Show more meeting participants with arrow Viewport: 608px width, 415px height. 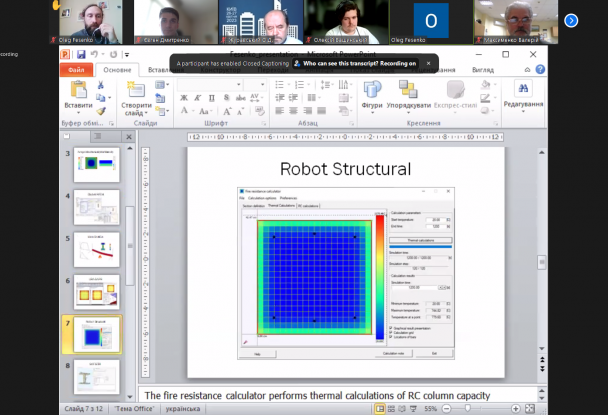click(x=571, y=20)
